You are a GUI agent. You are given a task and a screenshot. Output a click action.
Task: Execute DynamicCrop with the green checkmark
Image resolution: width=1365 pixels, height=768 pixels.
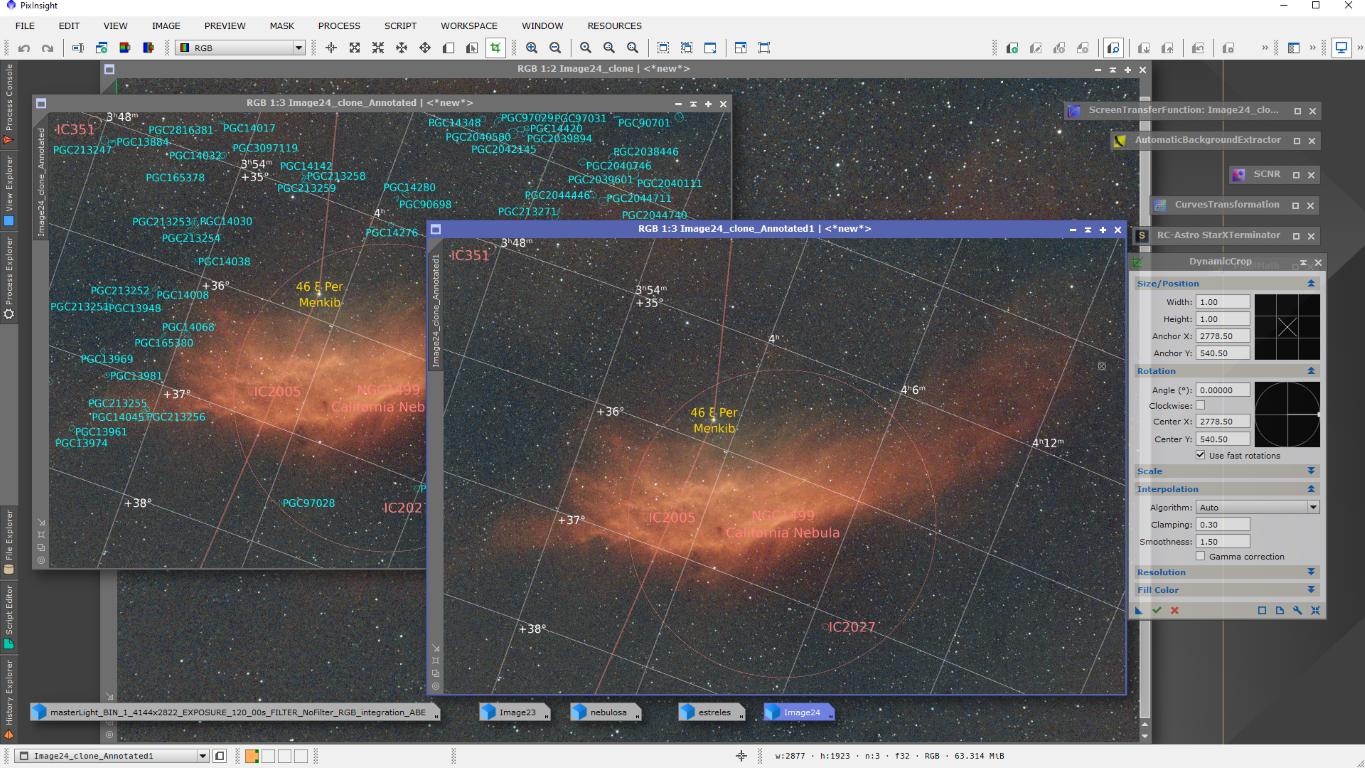click(1157, 610)
